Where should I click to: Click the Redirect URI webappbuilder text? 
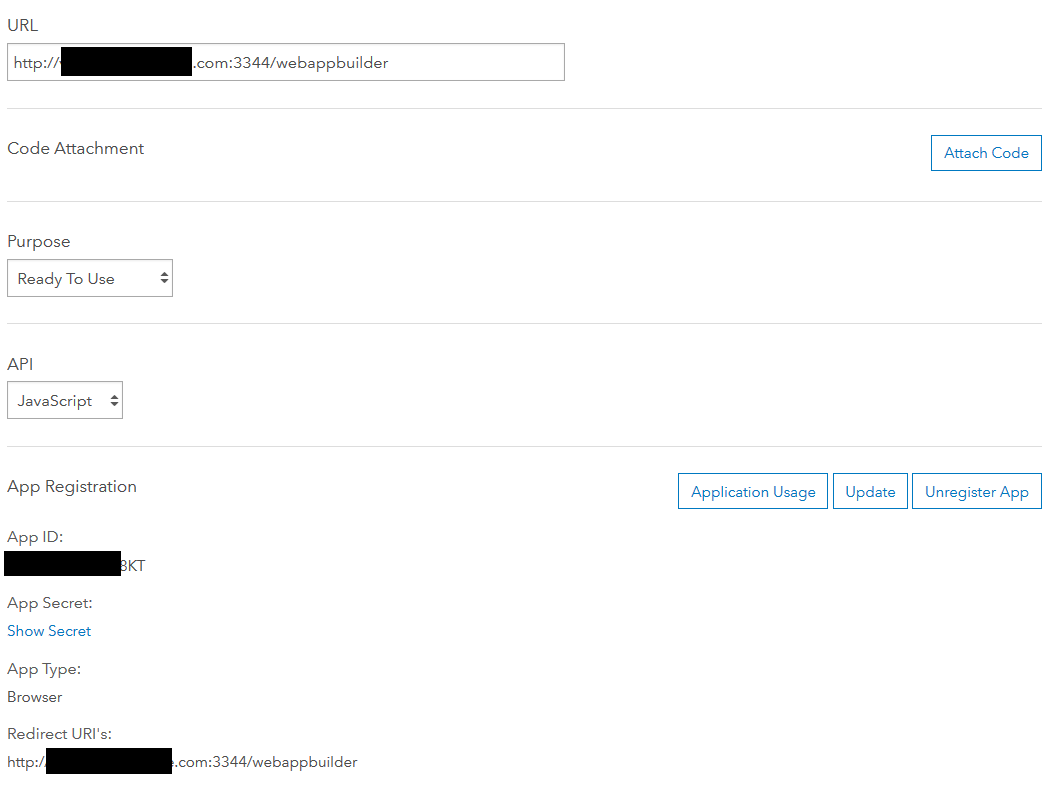tap(182, 762)
